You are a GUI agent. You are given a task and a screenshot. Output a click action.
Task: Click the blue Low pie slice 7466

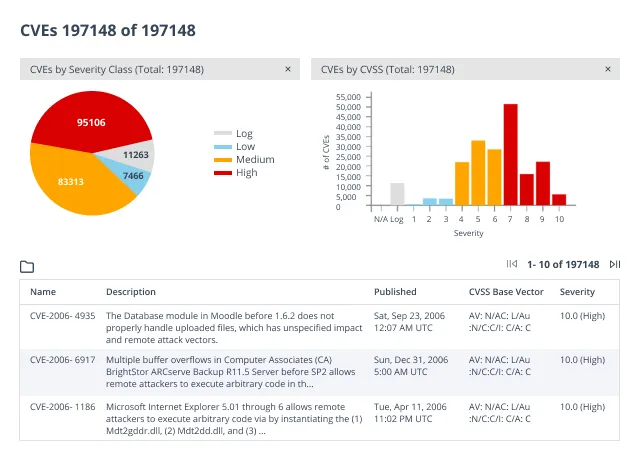[x=133, y=176]
